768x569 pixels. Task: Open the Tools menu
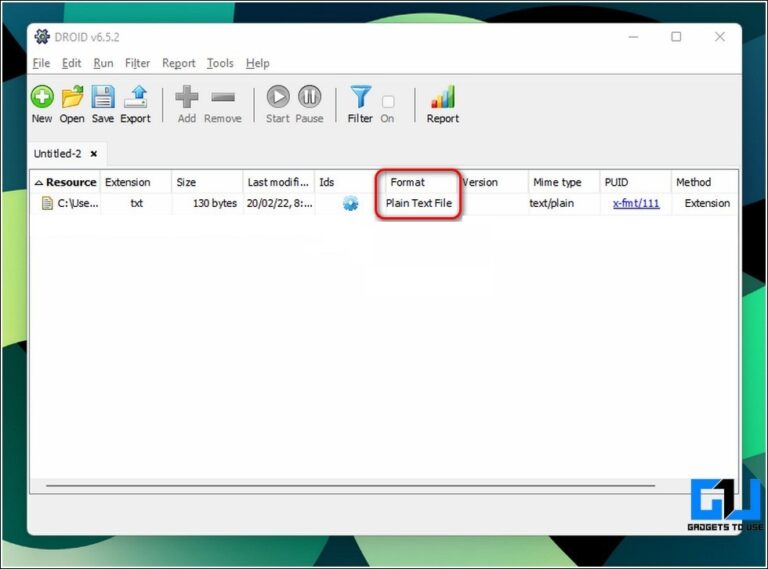click(220, 63)
